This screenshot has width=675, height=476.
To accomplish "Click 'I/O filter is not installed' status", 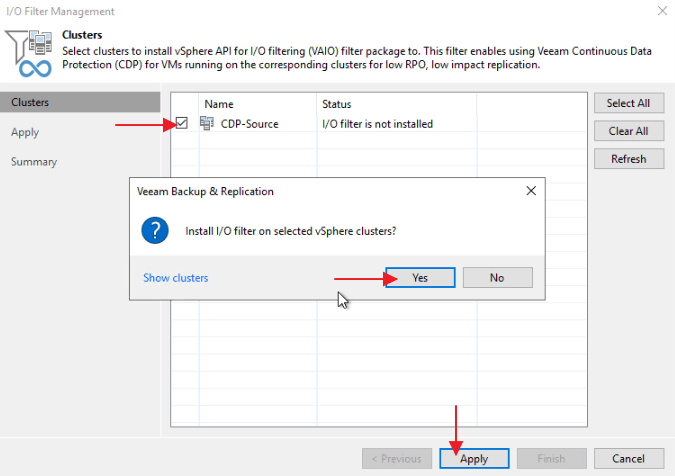I will tap(378, 124).
